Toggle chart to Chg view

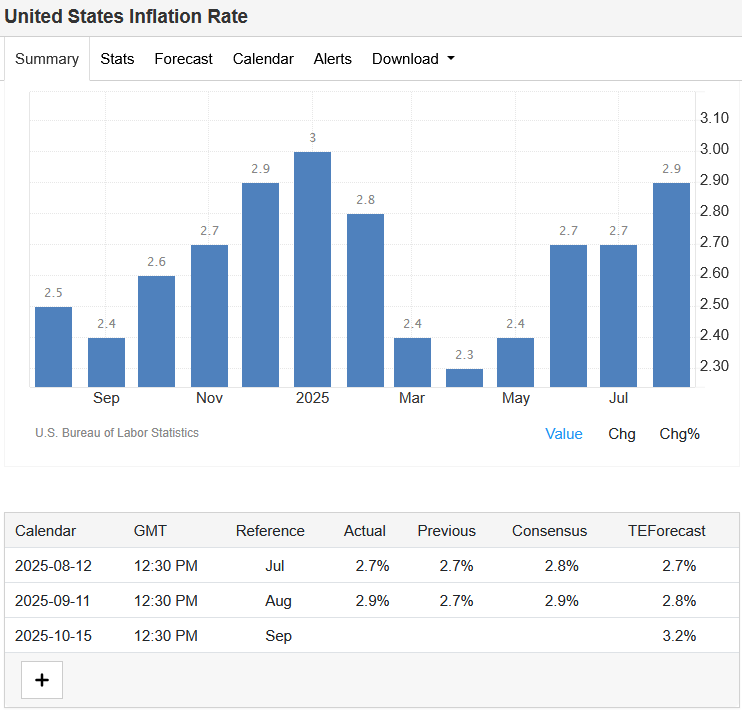click(x=621, y=434)
